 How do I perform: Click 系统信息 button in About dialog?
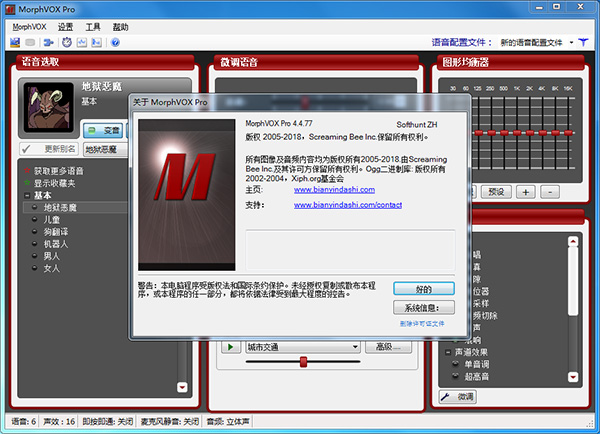pyautogui.click(x=424, y=307)
